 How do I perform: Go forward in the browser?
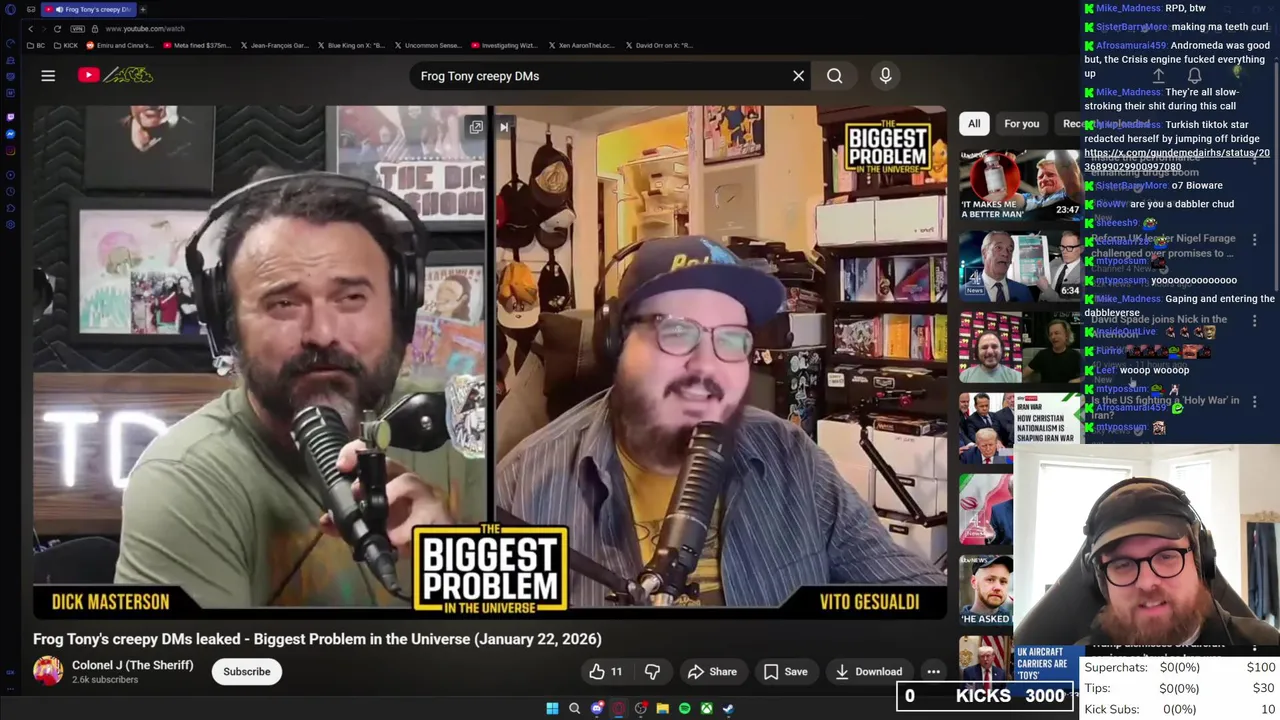pos(43,29)
